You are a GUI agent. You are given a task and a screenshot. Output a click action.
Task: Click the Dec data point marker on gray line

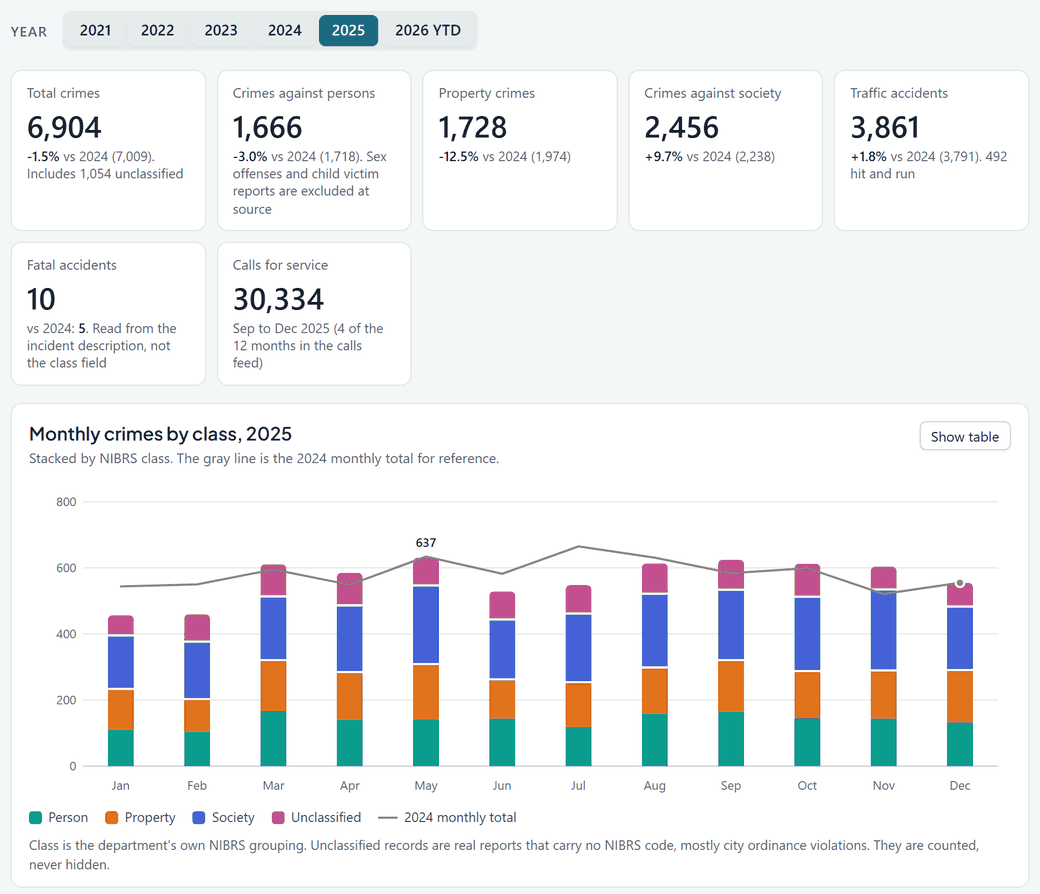[x=960, y=583]
